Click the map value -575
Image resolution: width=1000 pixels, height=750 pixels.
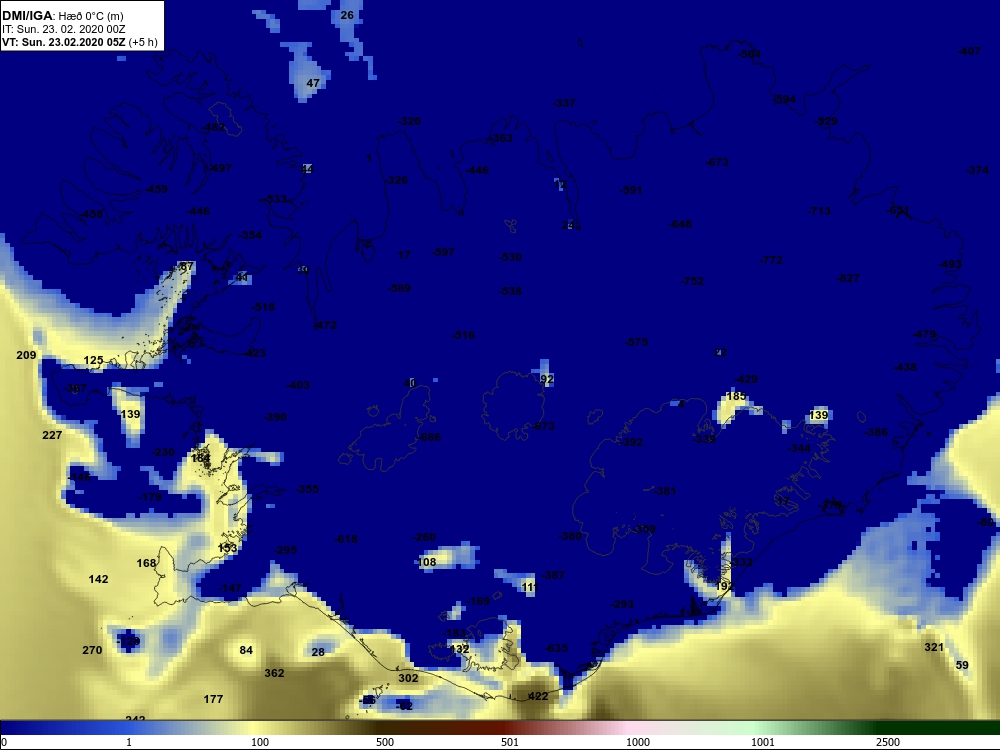coord(636,342)
